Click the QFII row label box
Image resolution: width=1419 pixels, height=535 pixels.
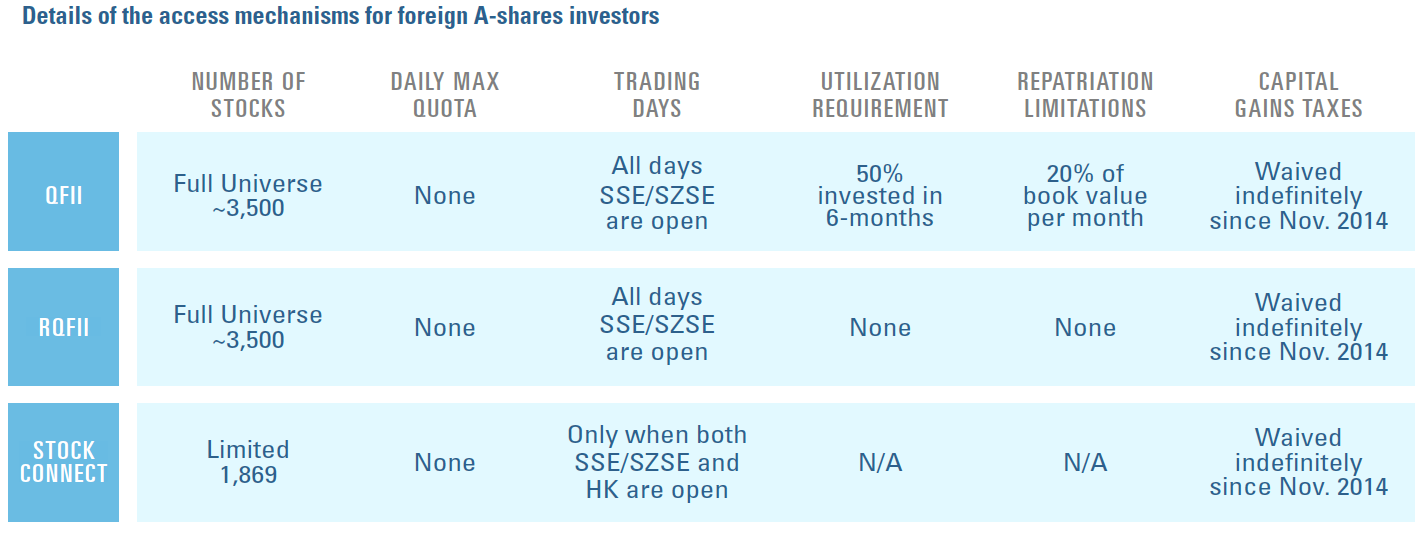[63, 191]
